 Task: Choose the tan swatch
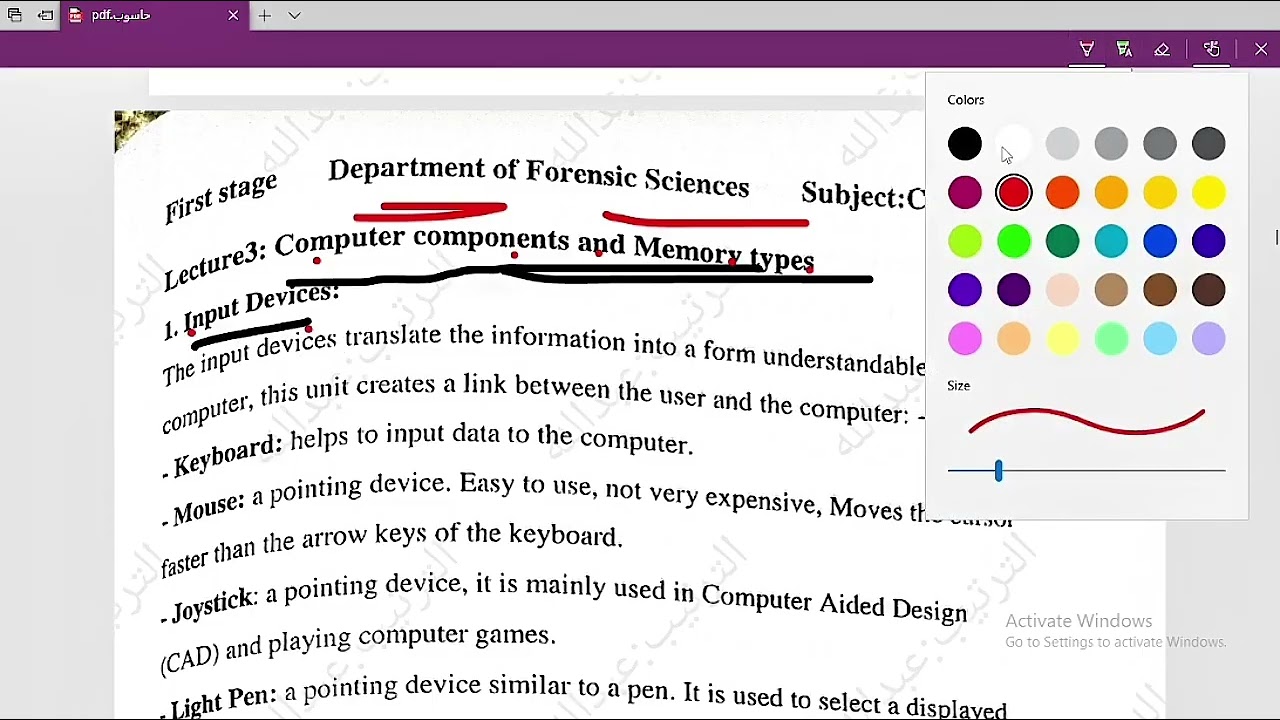point(1111,290)
